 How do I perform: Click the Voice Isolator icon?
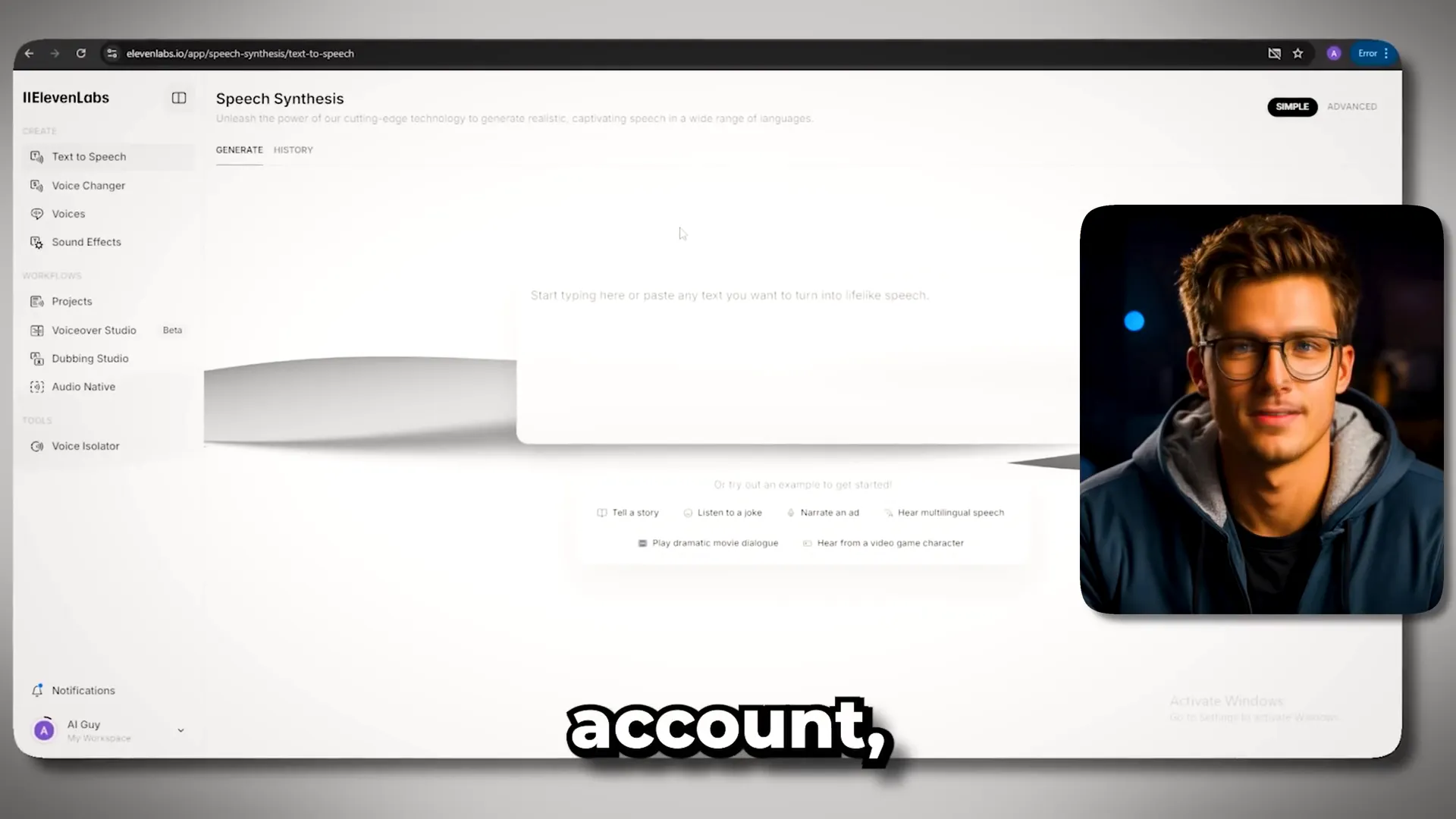[x=36, y=446]
